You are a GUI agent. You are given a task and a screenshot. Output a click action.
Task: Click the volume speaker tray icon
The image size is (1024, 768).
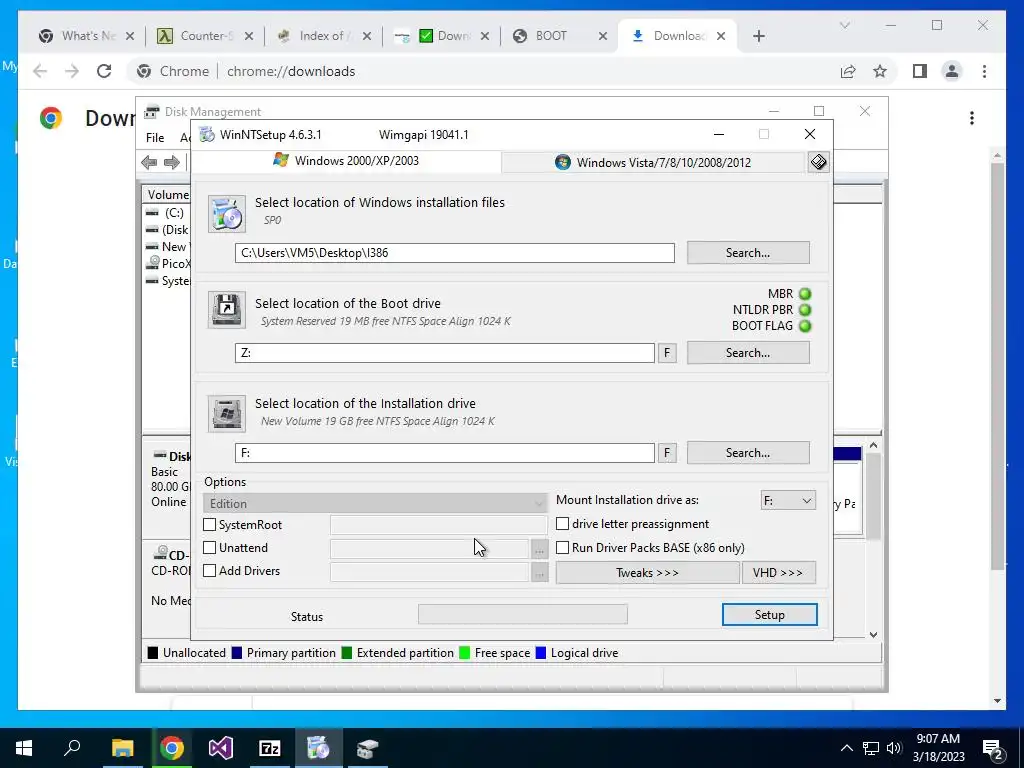point(894,748)
